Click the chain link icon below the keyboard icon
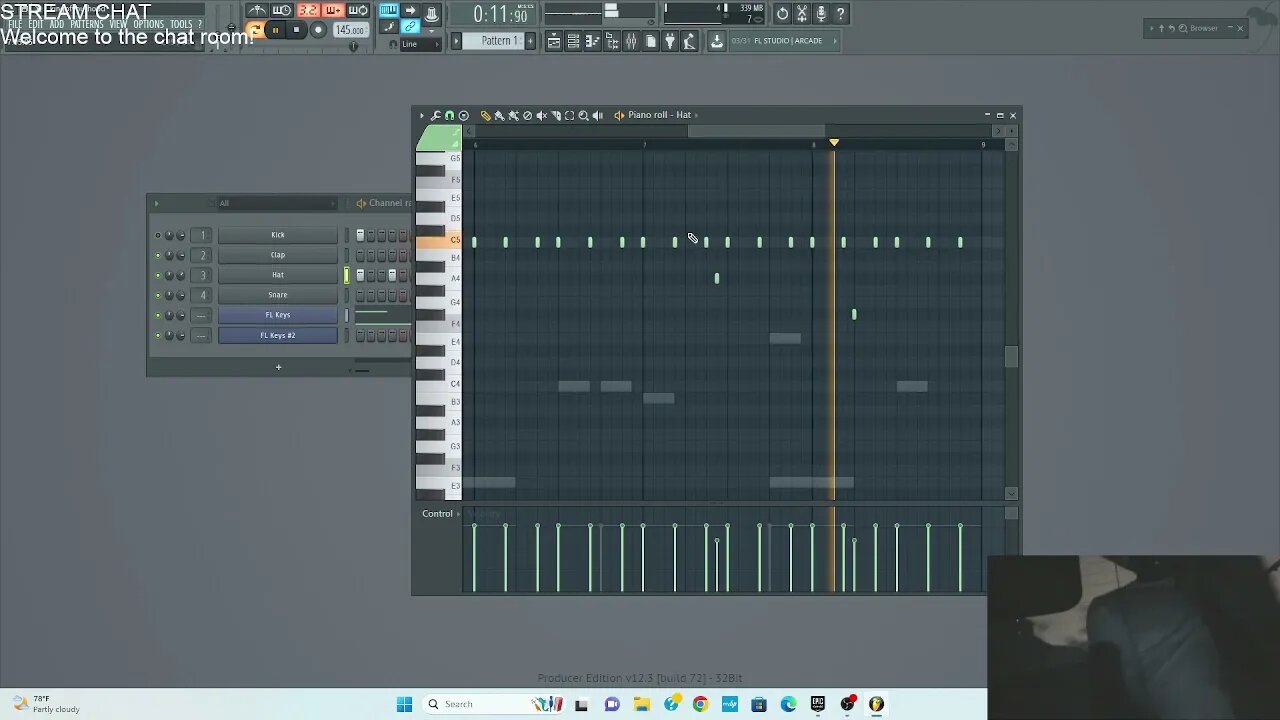 click(x=410, y=27)
